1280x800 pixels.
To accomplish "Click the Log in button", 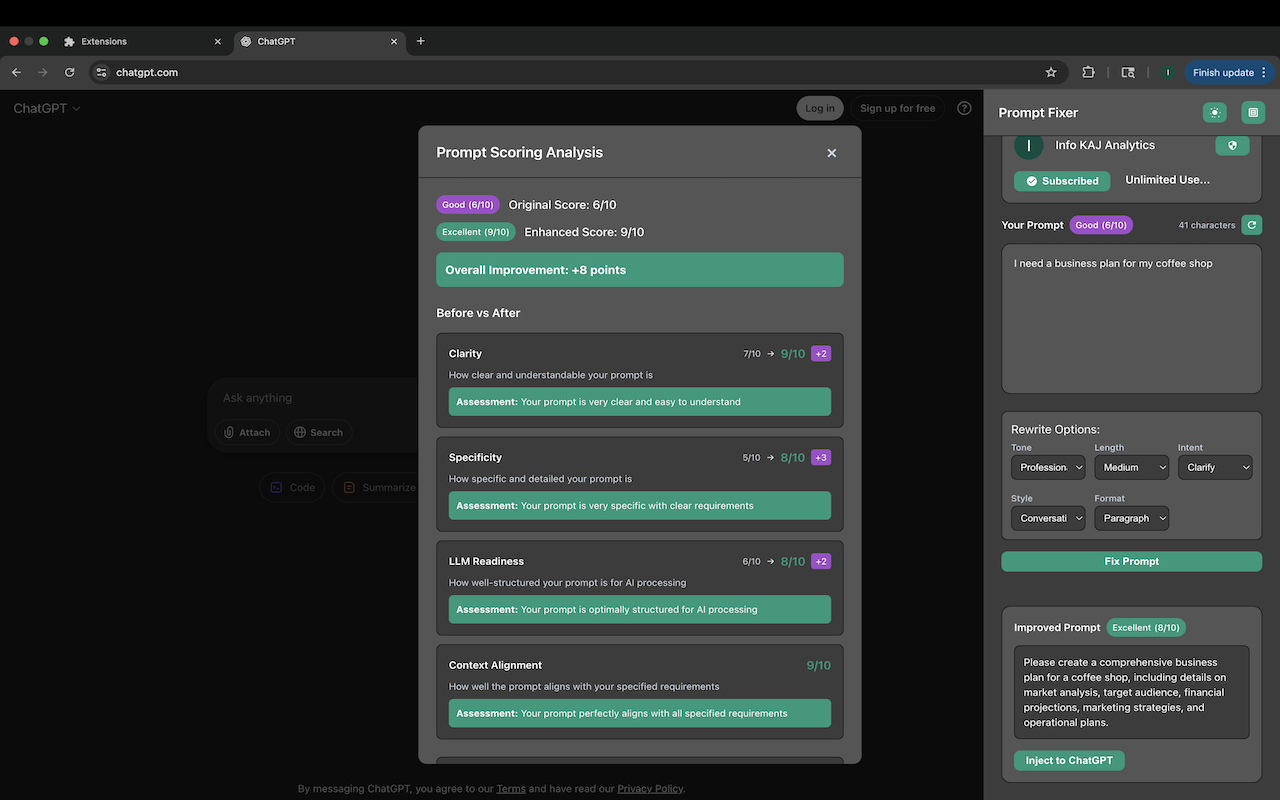I will (x=820, y=108).
